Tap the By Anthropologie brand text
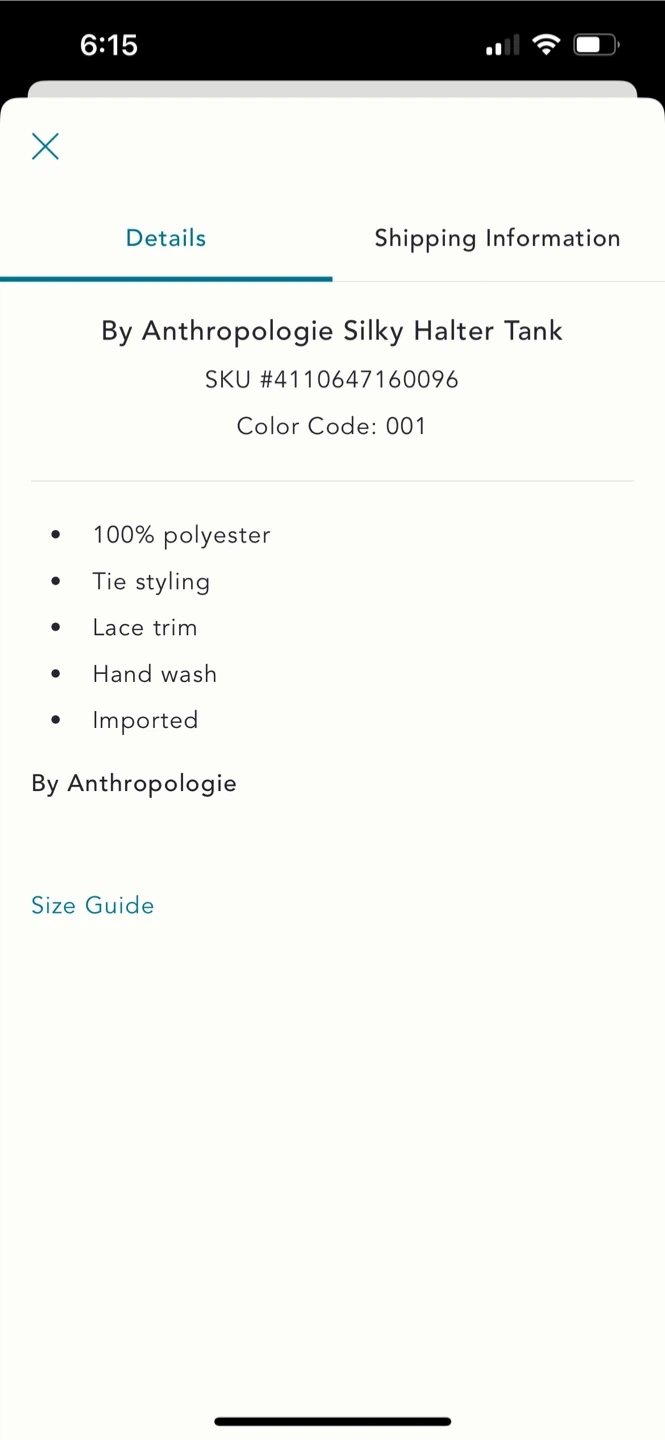665x1440 pixels. pos(134,783)
